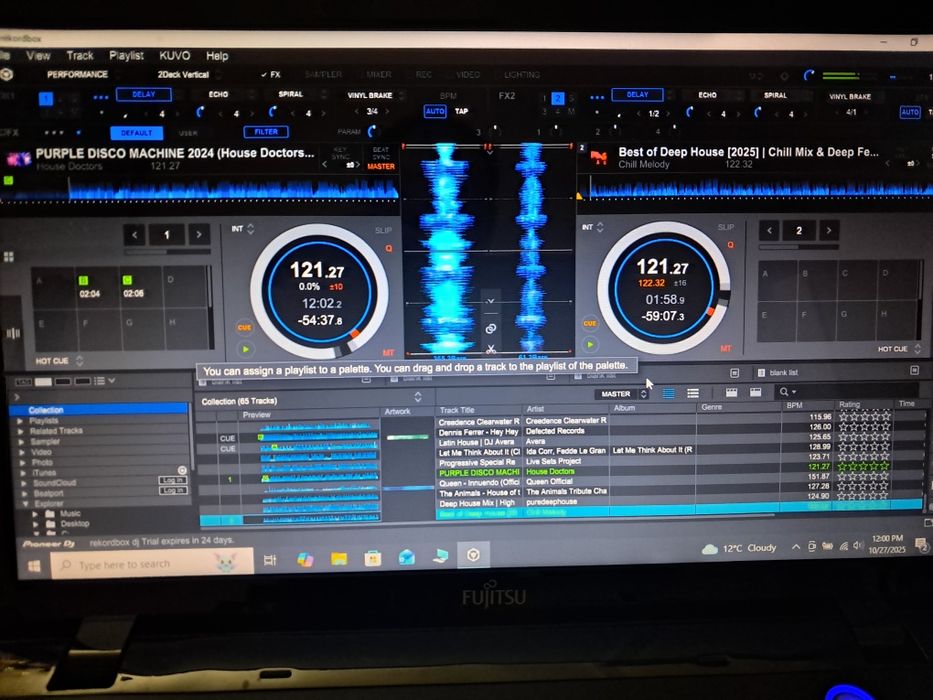The height and width of the screenshot is (700, 933).
Task: Open the 2Deck Vertical layout dropdown
Action: pyautogui.click(x=187, y=74)
